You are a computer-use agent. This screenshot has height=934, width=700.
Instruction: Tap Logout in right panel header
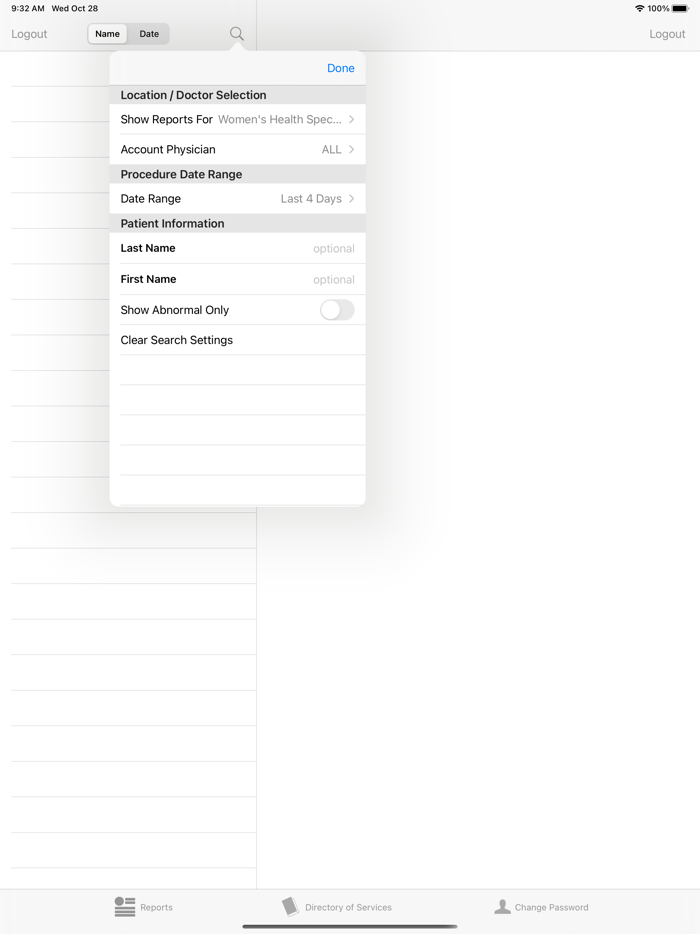click(667, 34)
